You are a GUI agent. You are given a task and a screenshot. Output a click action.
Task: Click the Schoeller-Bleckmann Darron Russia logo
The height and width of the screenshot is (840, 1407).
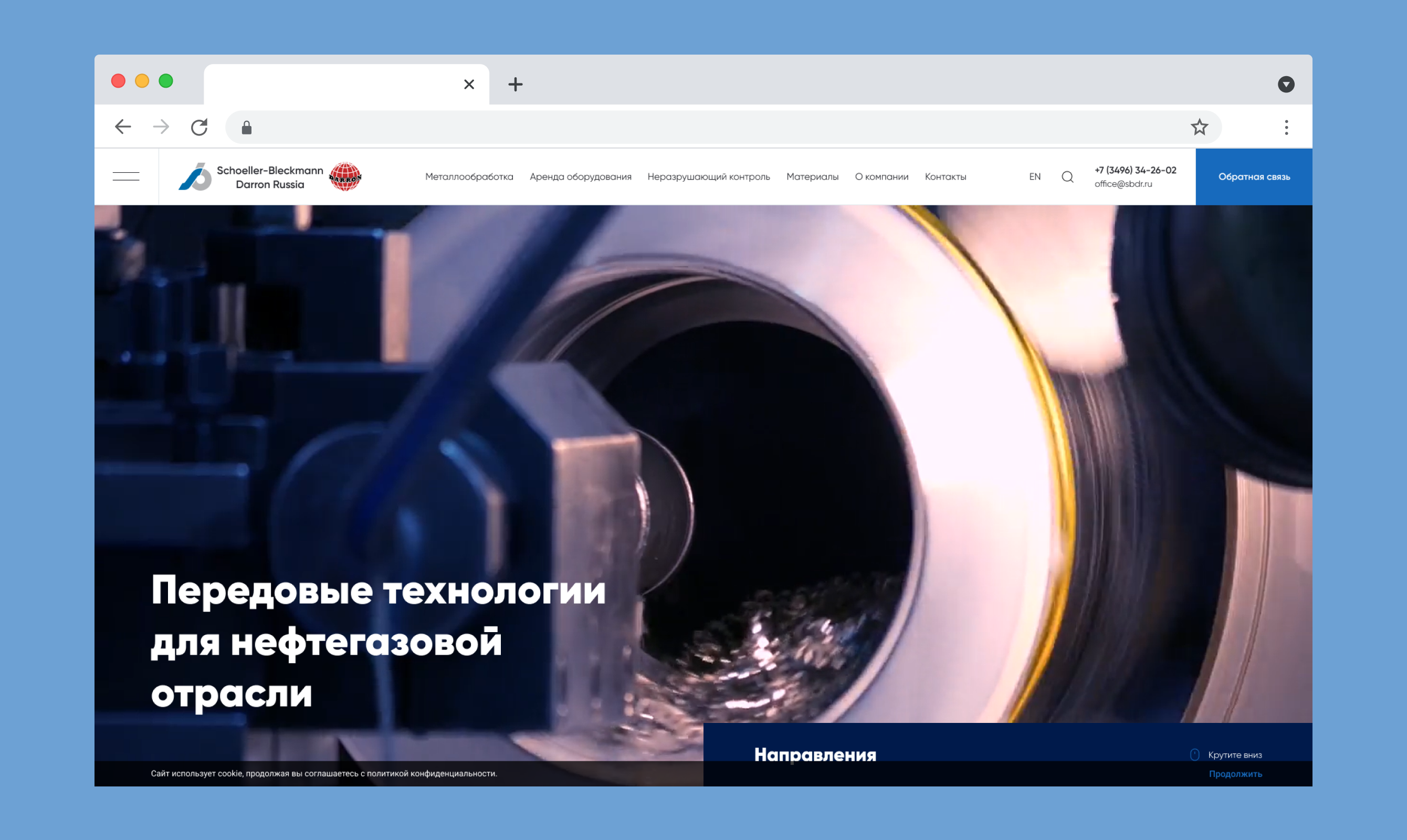[270, 176]
